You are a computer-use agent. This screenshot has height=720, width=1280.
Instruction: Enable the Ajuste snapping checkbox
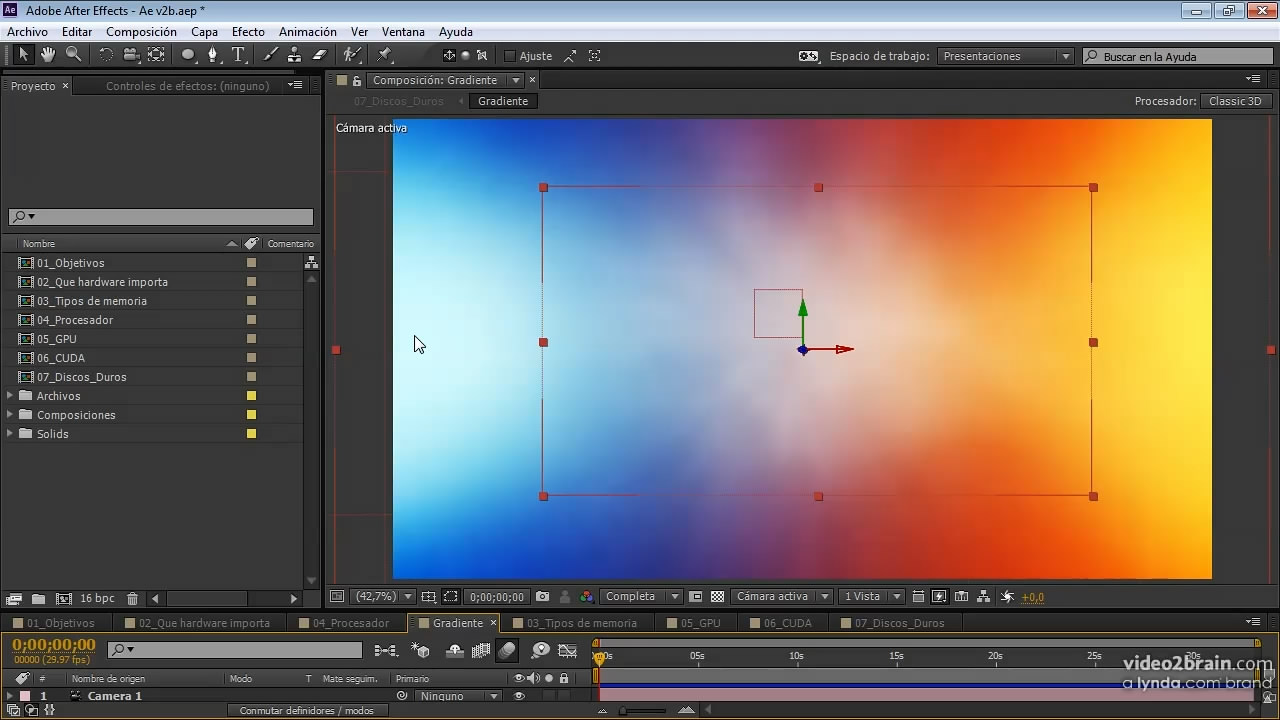point(510,57)
